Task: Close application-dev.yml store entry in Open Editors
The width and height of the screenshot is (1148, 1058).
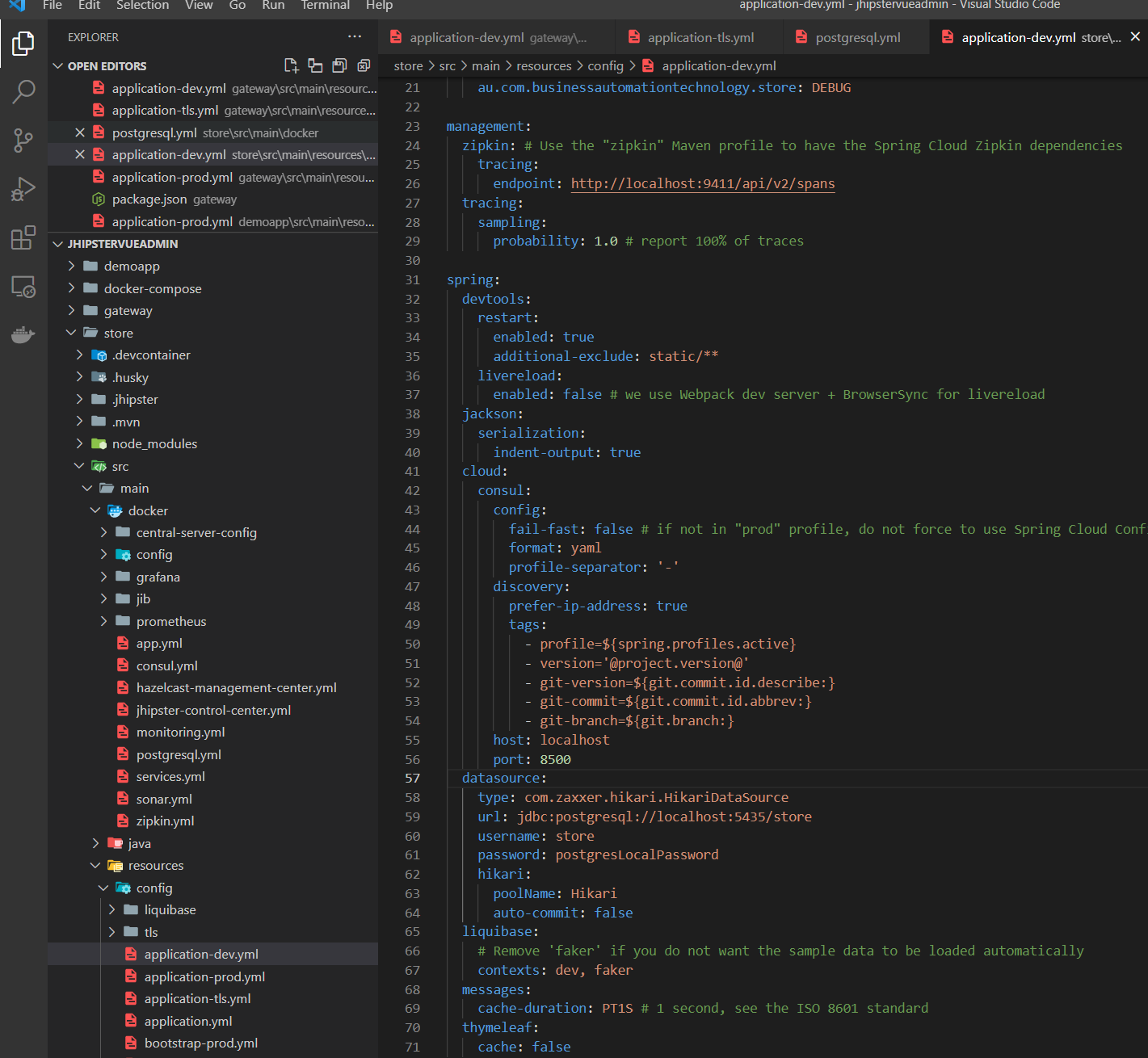Action: [x=80, y=154]
